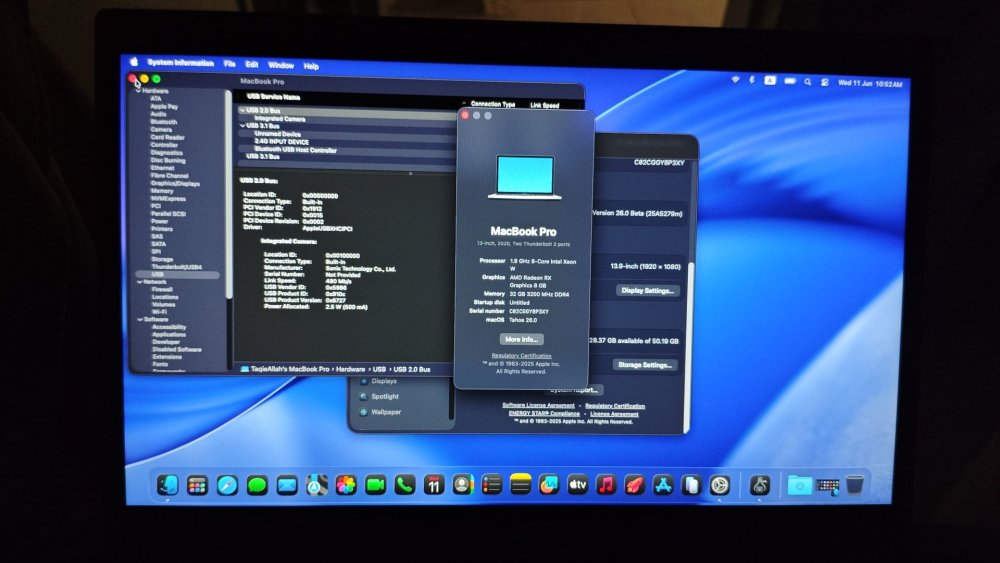Open the Calendar icon showing 11

434,486
